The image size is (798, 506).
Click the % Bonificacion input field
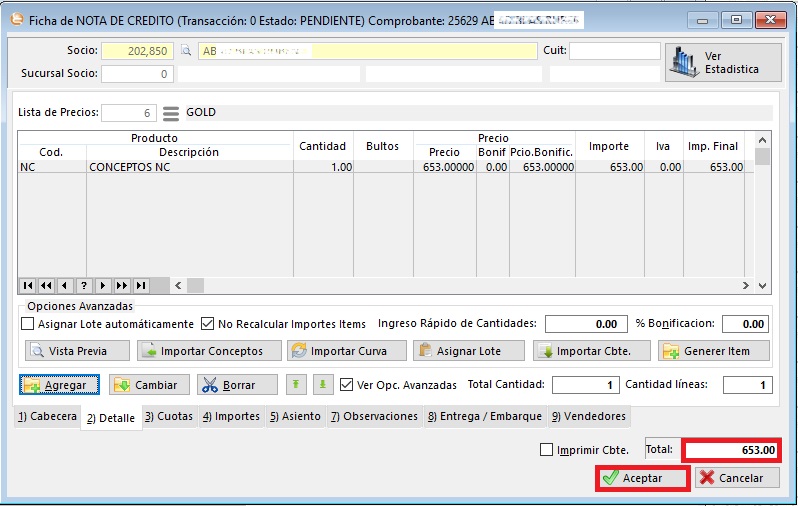click(744, 324)
